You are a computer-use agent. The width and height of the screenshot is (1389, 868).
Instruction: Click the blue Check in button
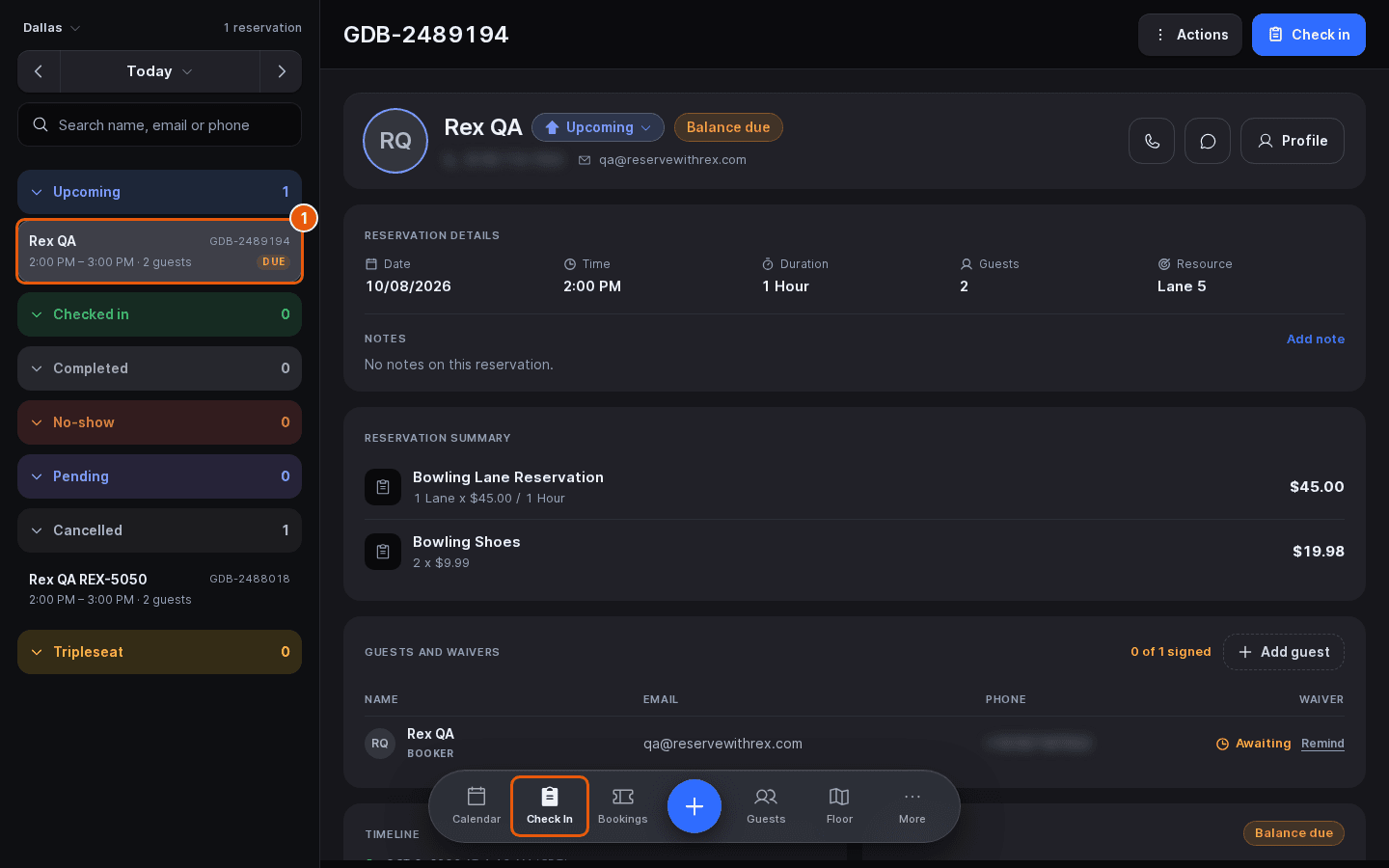[x=1309, y=35]
